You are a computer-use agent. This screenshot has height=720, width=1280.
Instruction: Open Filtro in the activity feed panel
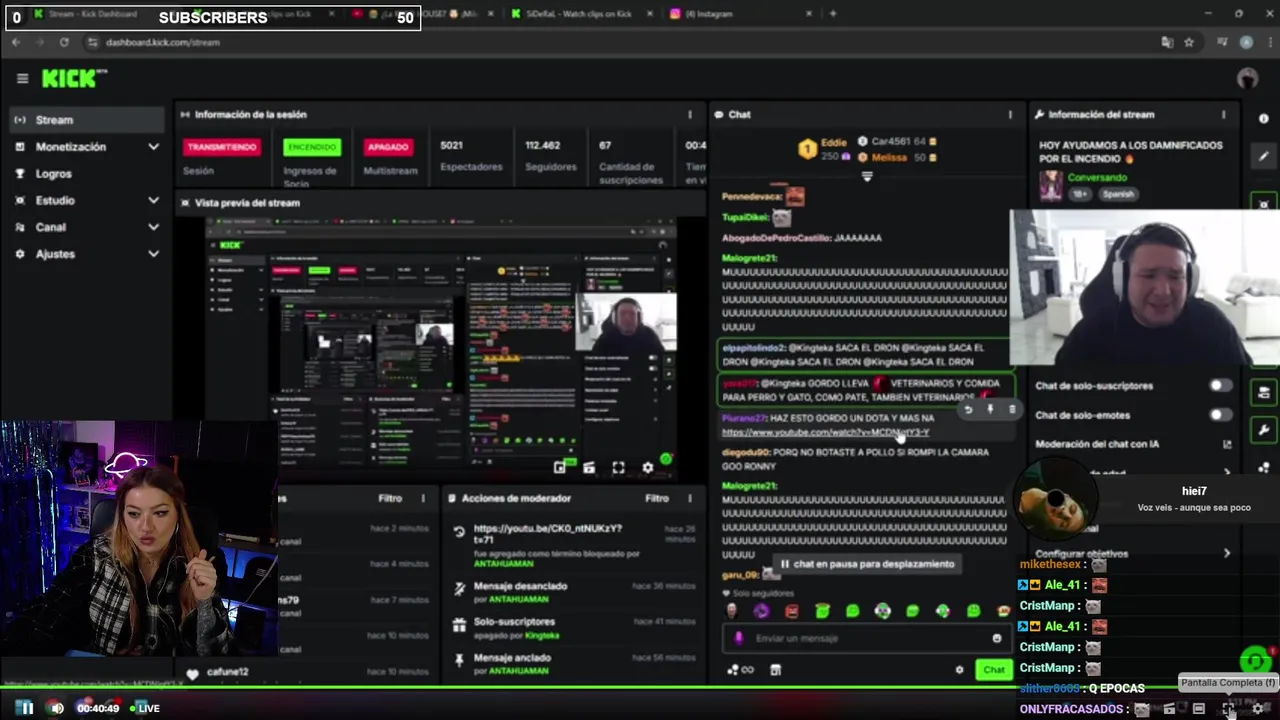390,498
